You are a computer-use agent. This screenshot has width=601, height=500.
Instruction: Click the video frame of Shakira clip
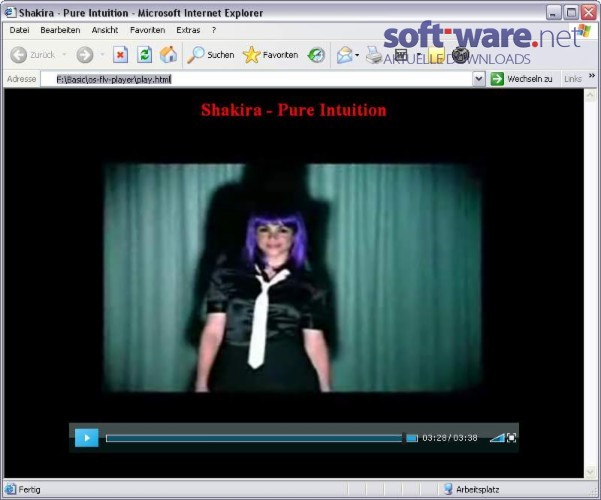click(292, 278)
